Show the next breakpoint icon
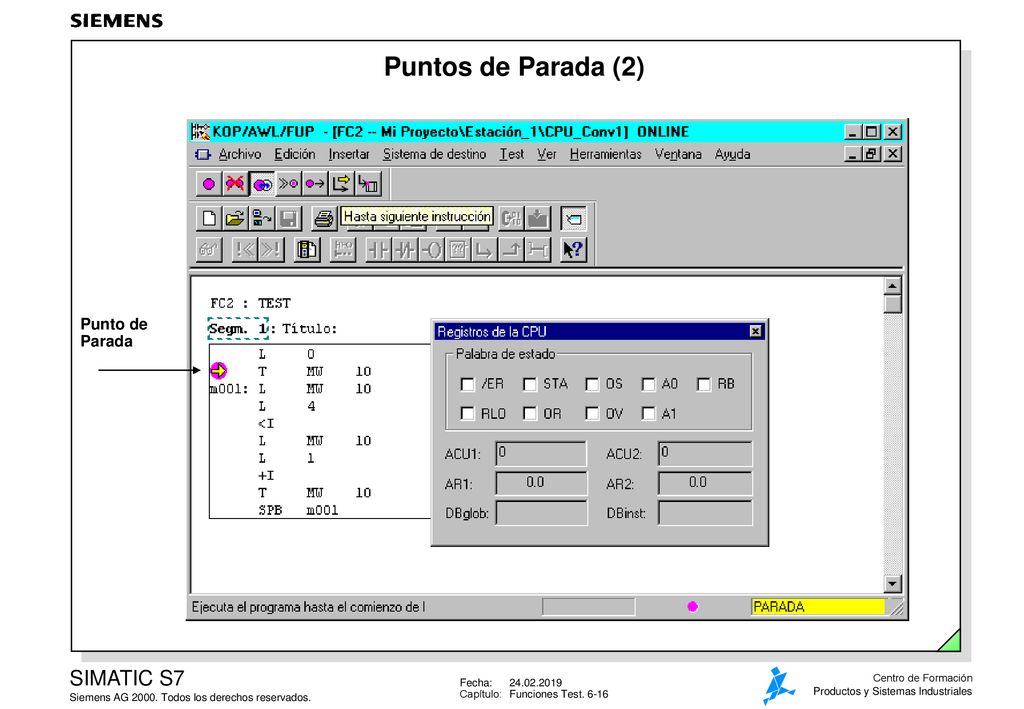 [288, 184]
